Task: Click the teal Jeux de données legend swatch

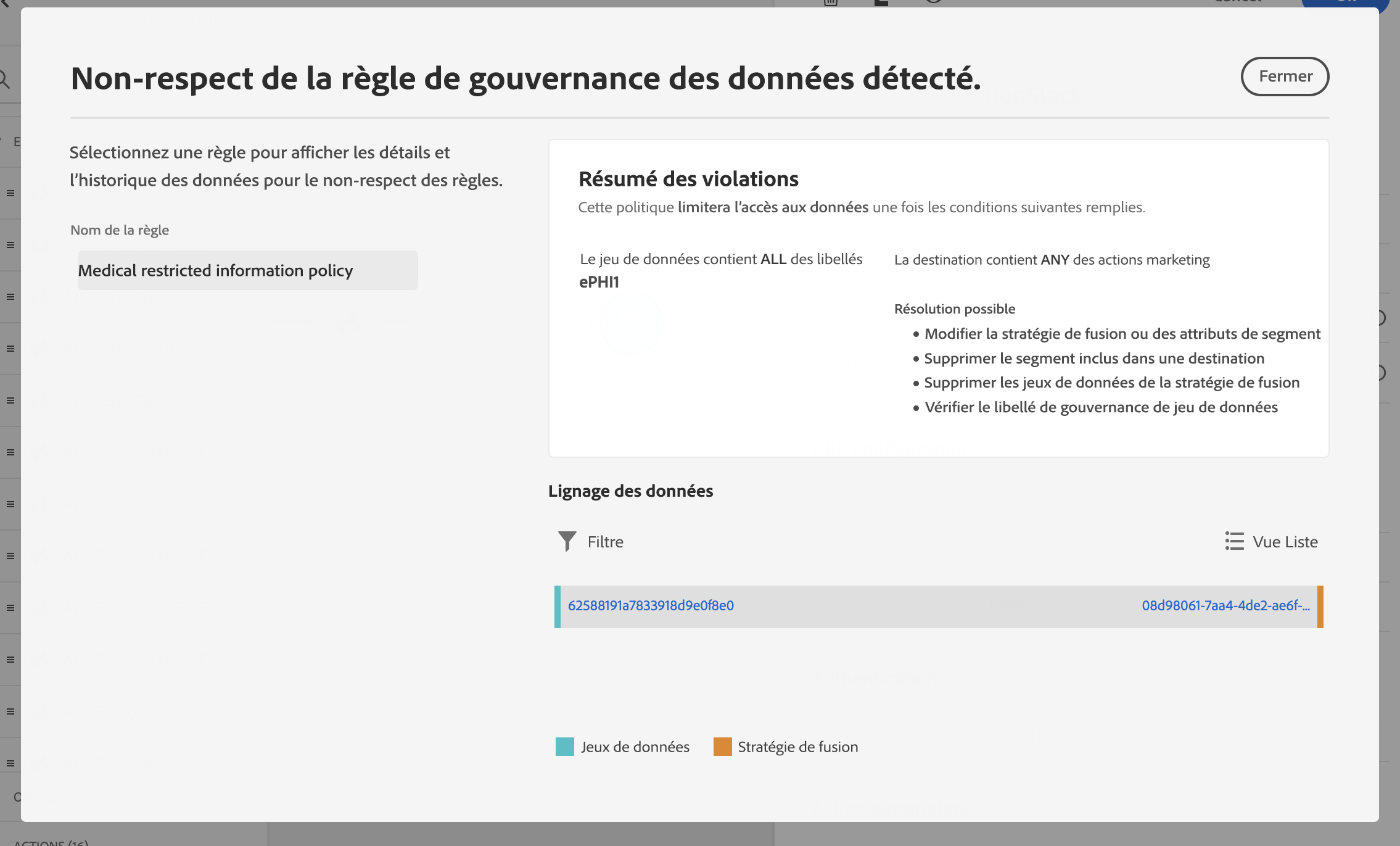Action: (564, 747)
